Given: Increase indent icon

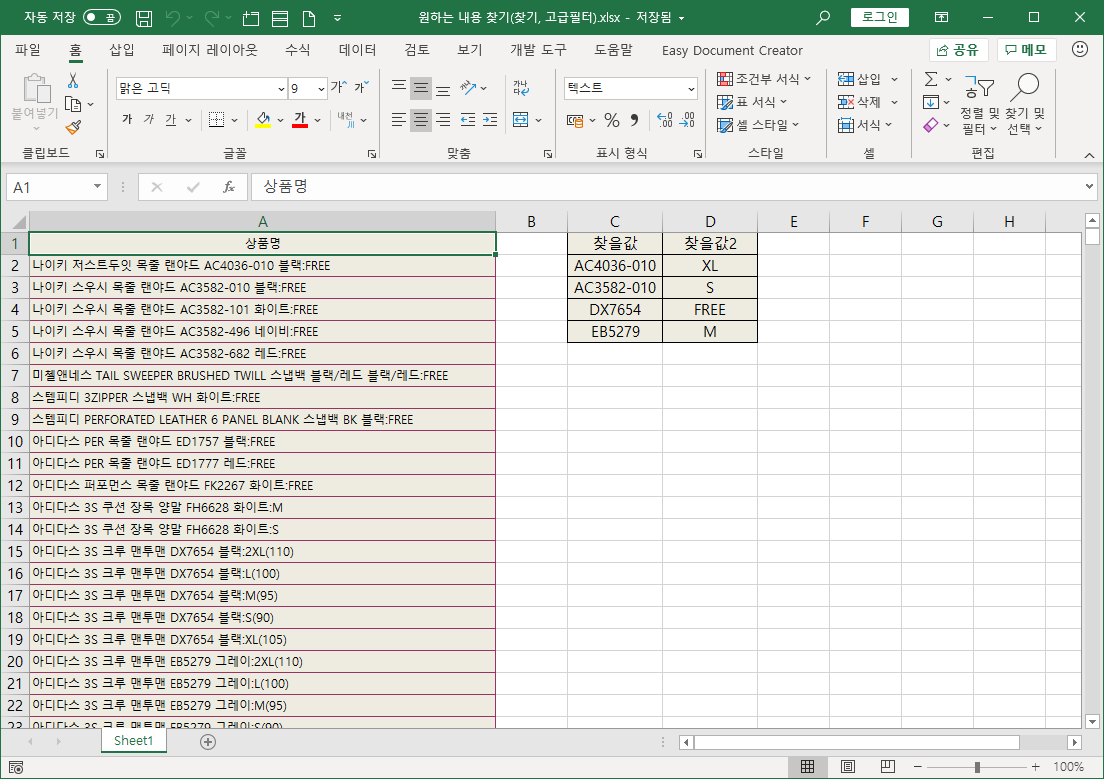Looking at the screenshot, I should pyautogui.click(x=490, y=120).
